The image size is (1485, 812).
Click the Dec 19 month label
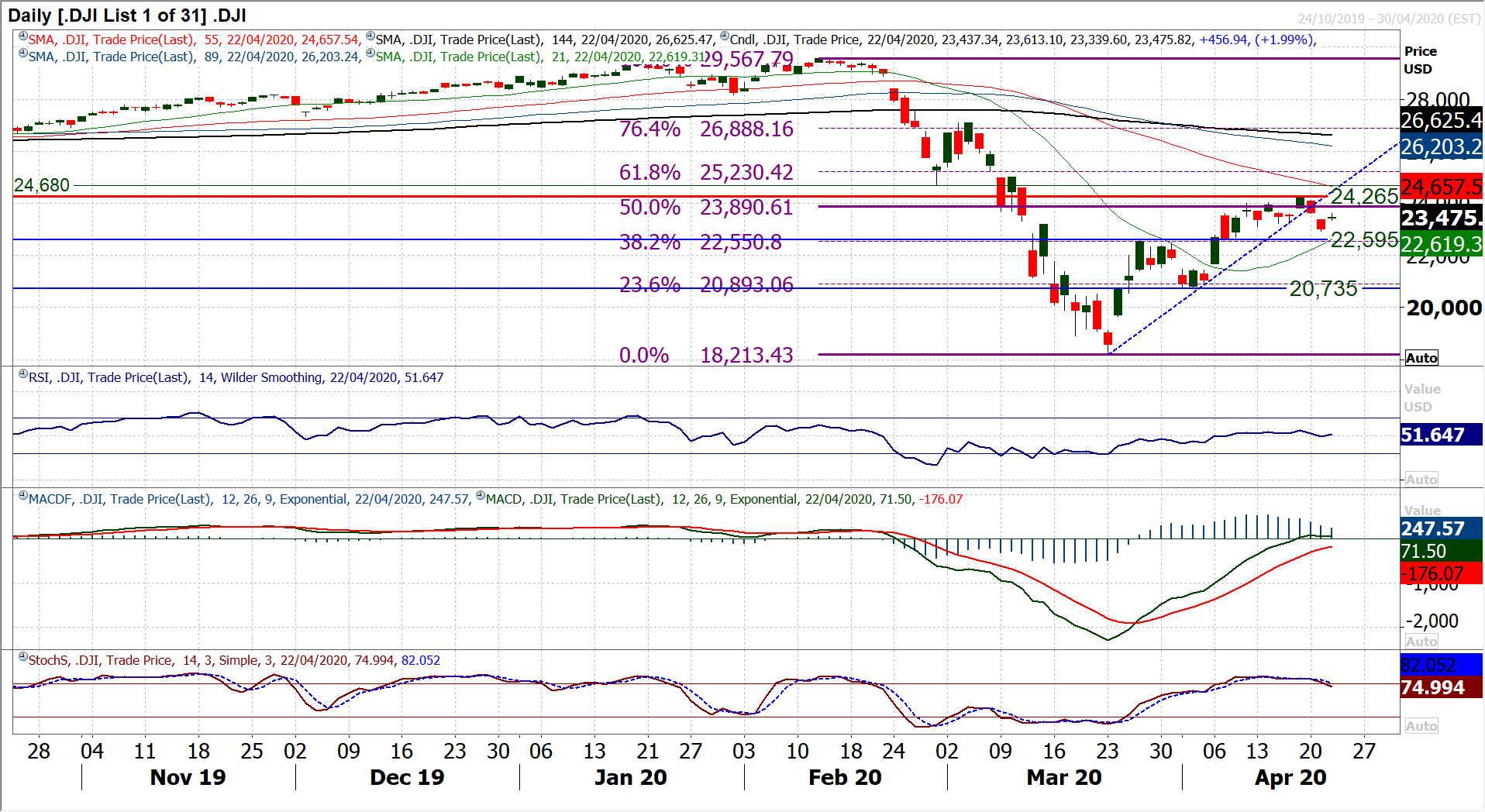[x=407, y=777]
